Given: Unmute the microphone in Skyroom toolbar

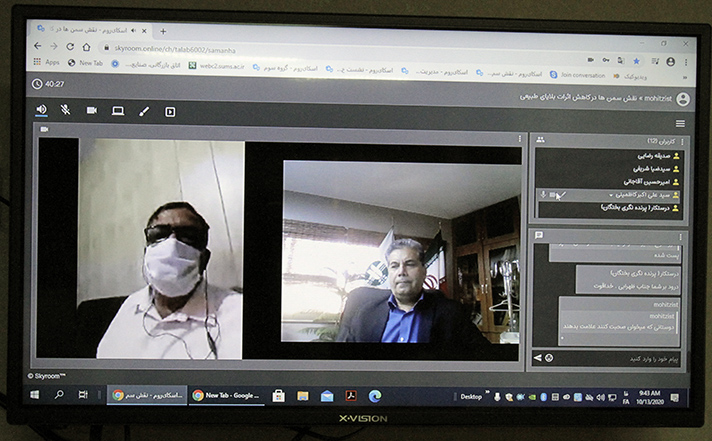Looking at the screenshot, I should point(65,110).
